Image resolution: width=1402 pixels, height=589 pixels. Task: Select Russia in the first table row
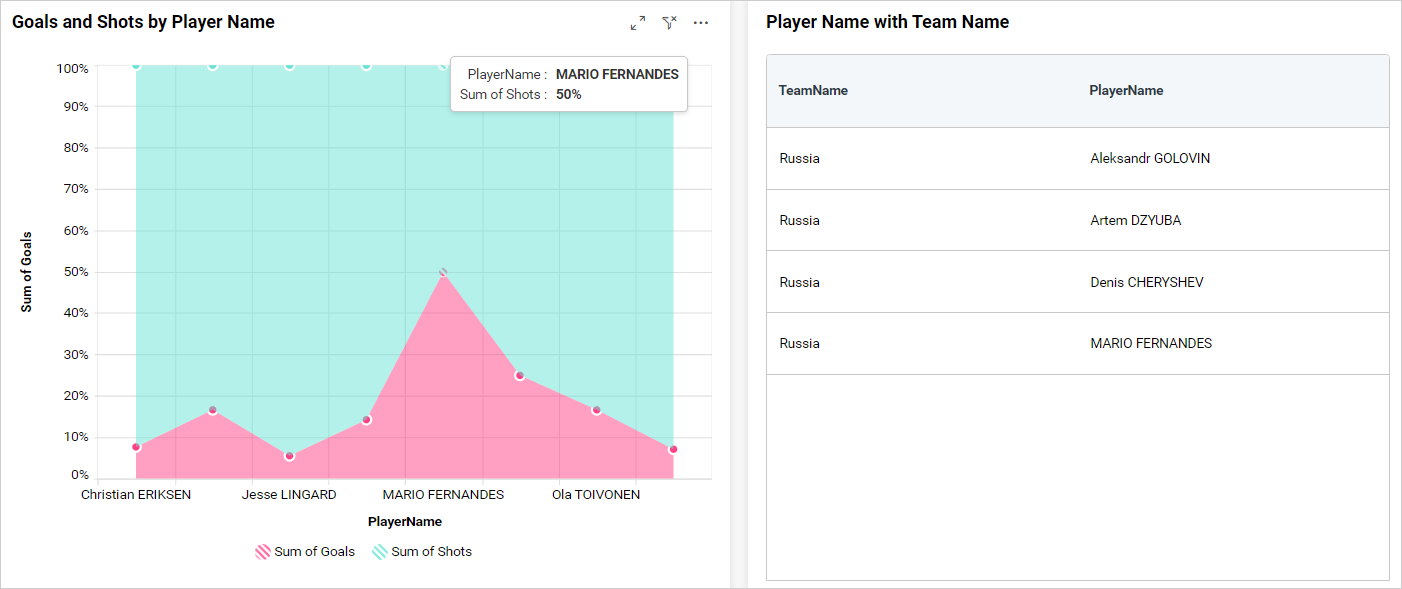click(800, 158)
